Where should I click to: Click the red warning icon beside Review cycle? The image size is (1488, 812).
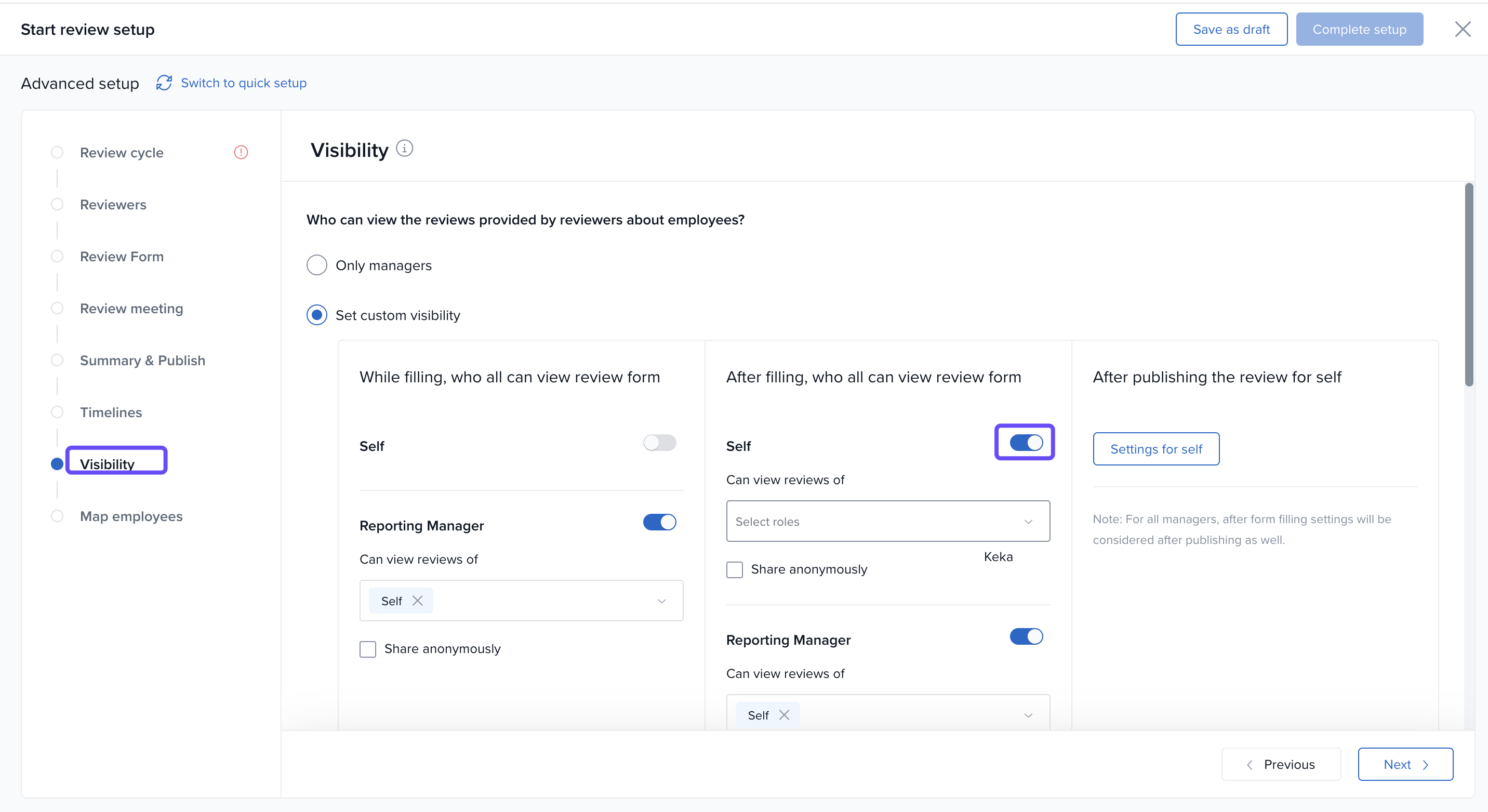(241, 152)
